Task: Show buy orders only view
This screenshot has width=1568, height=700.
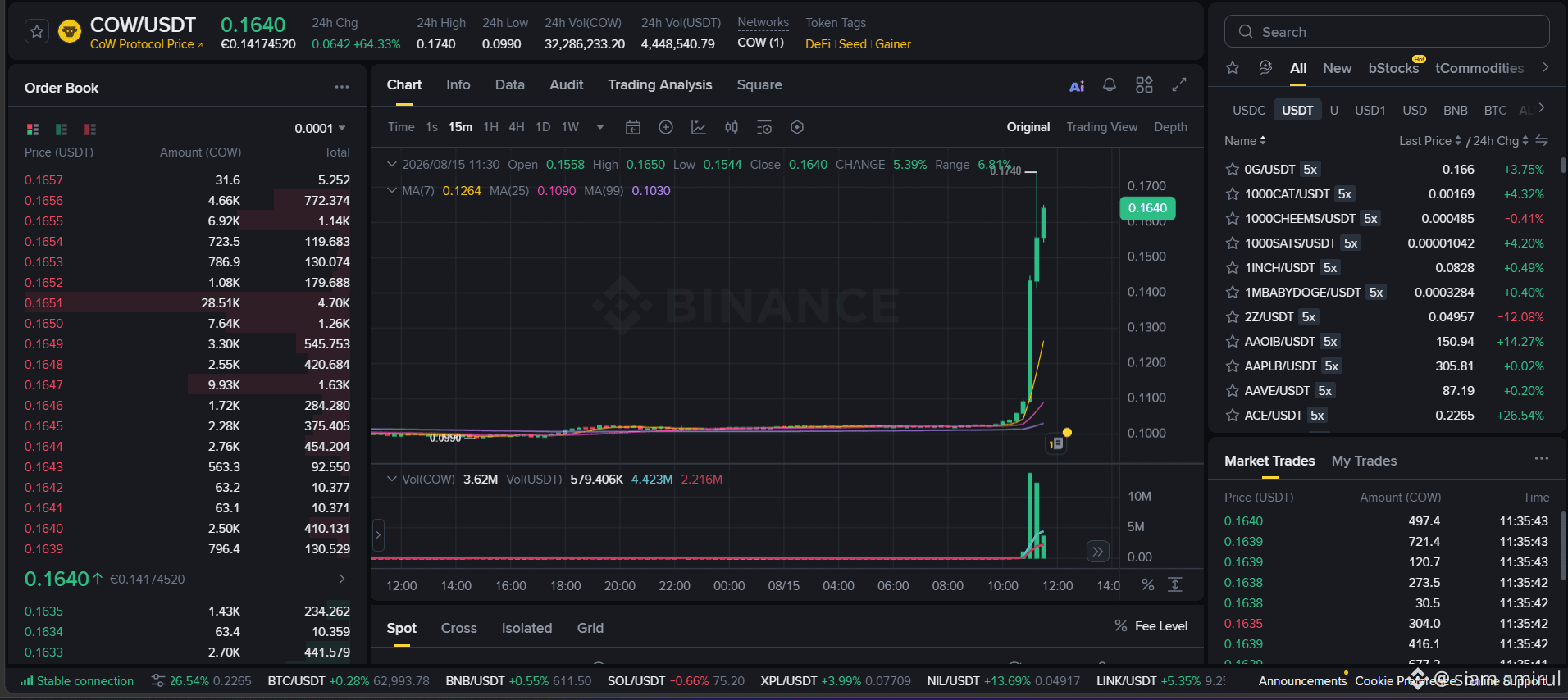Action: click(x=62, y=129)
